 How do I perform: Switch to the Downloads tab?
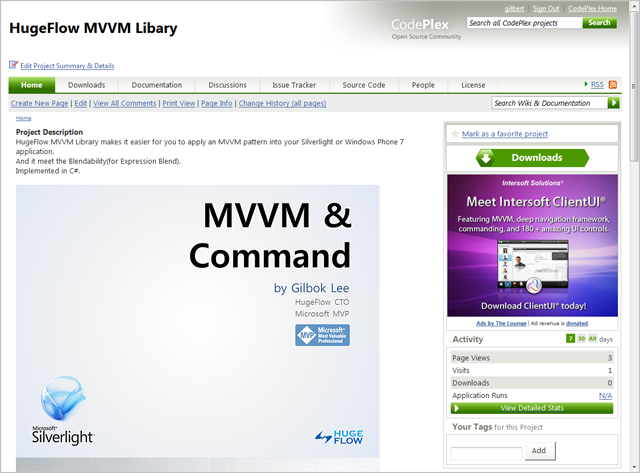87,85
